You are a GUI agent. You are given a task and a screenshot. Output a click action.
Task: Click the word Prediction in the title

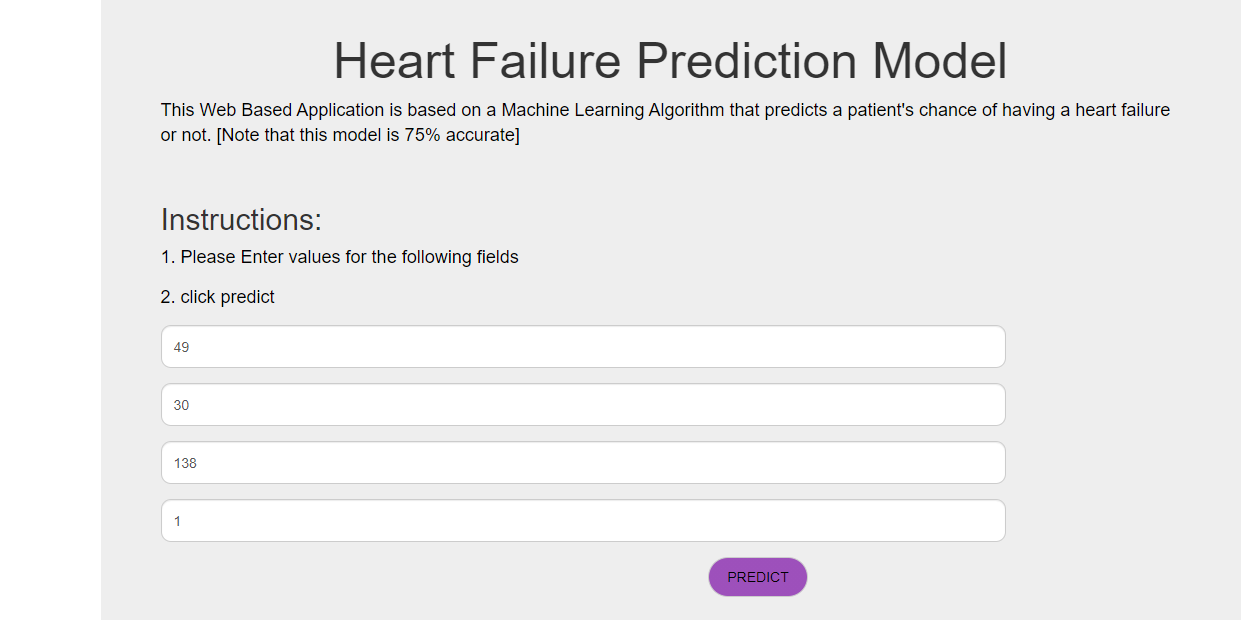(746, 61)
